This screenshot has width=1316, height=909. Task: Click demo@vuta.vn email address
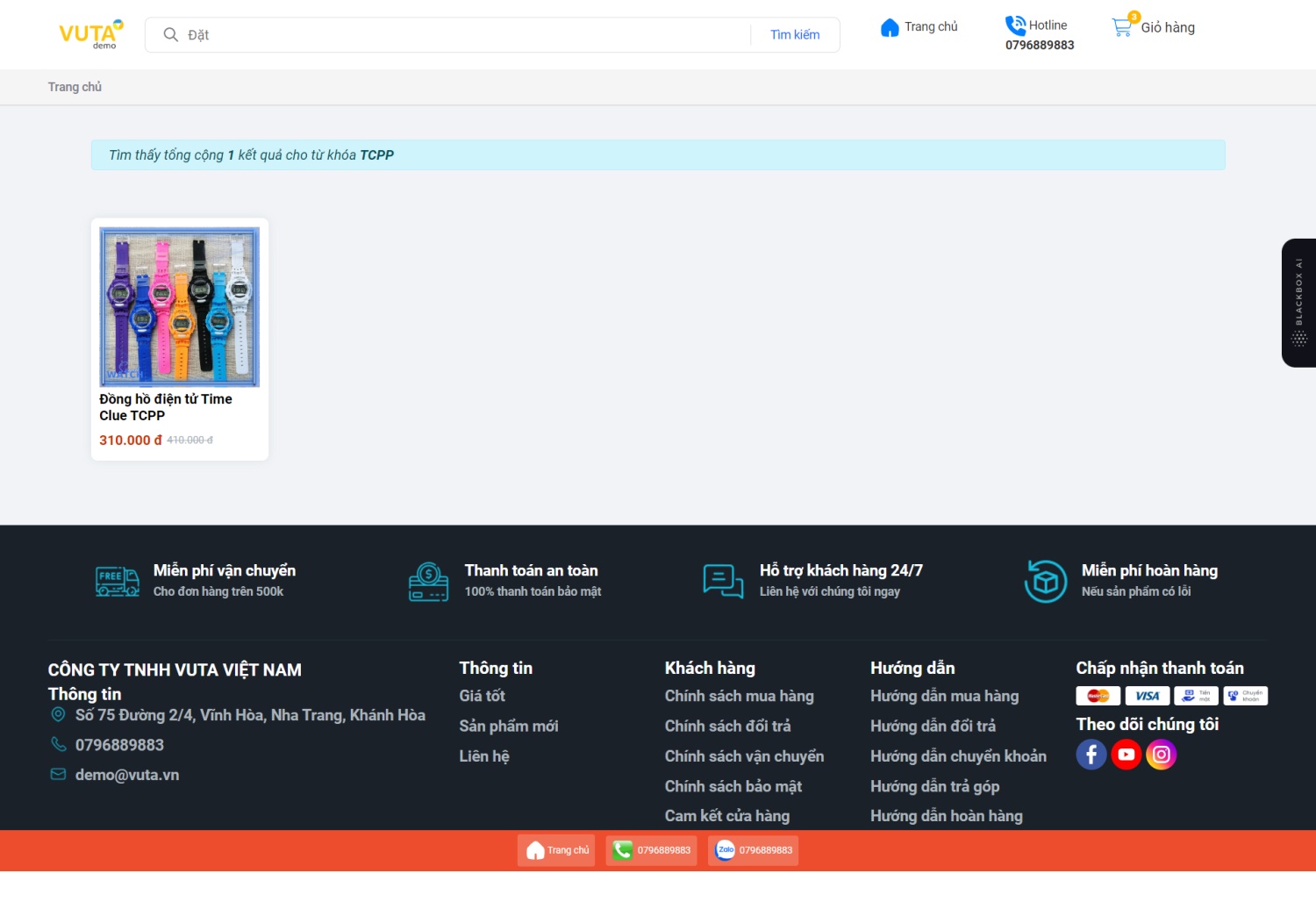pos(127,775)
